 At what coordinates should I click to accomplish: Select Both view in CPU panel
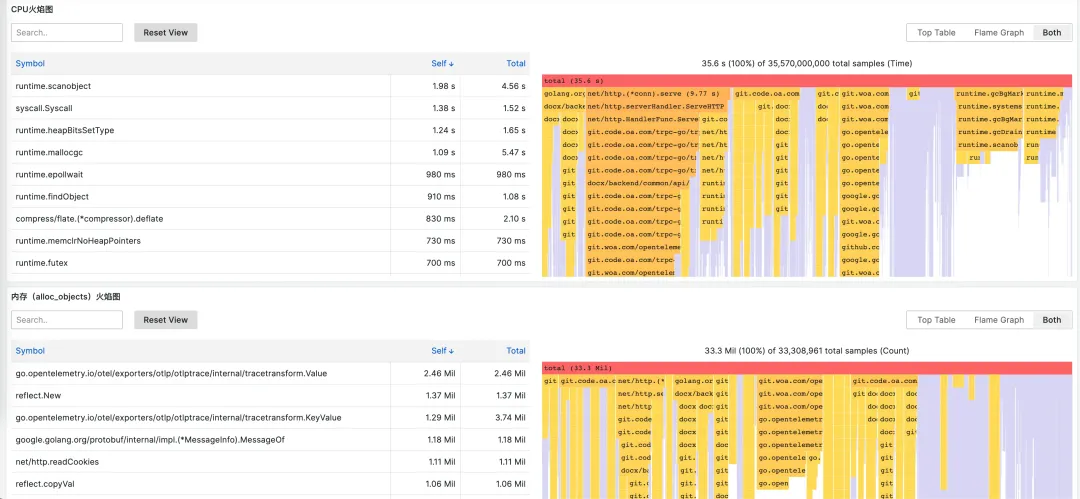(x=1052, y=32)
